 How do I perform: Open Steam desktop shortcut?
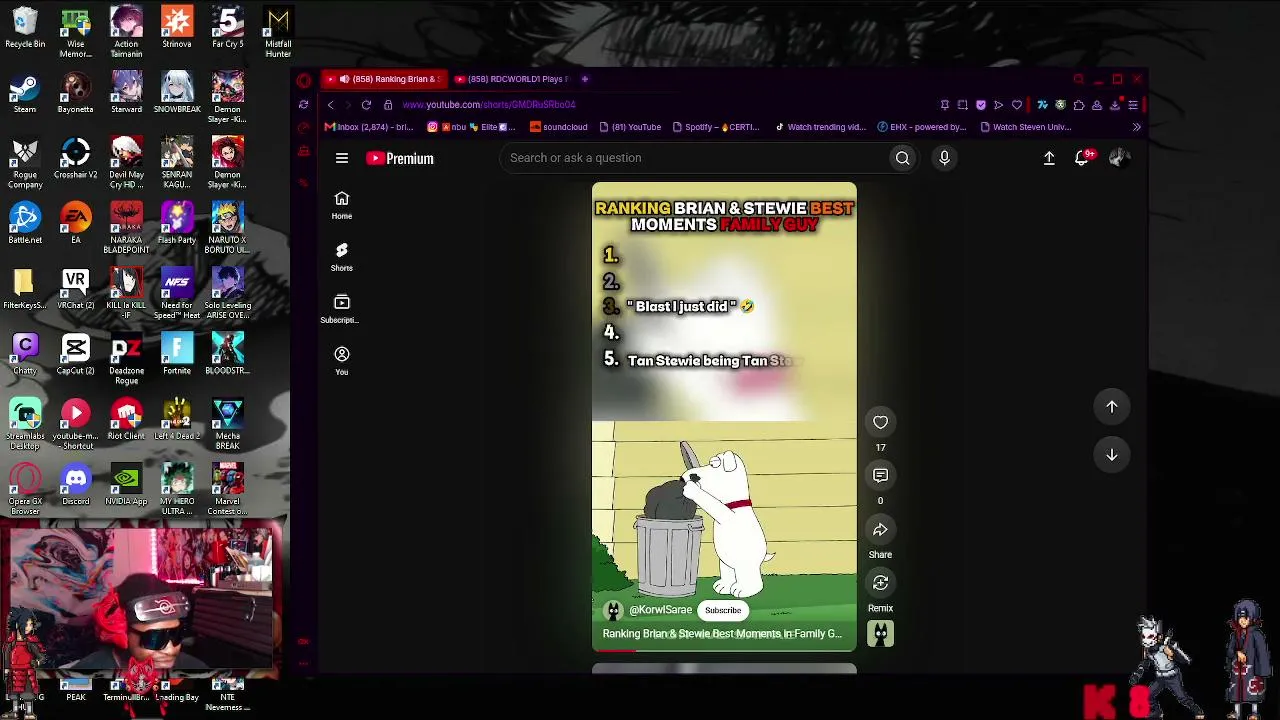[25, 93]
